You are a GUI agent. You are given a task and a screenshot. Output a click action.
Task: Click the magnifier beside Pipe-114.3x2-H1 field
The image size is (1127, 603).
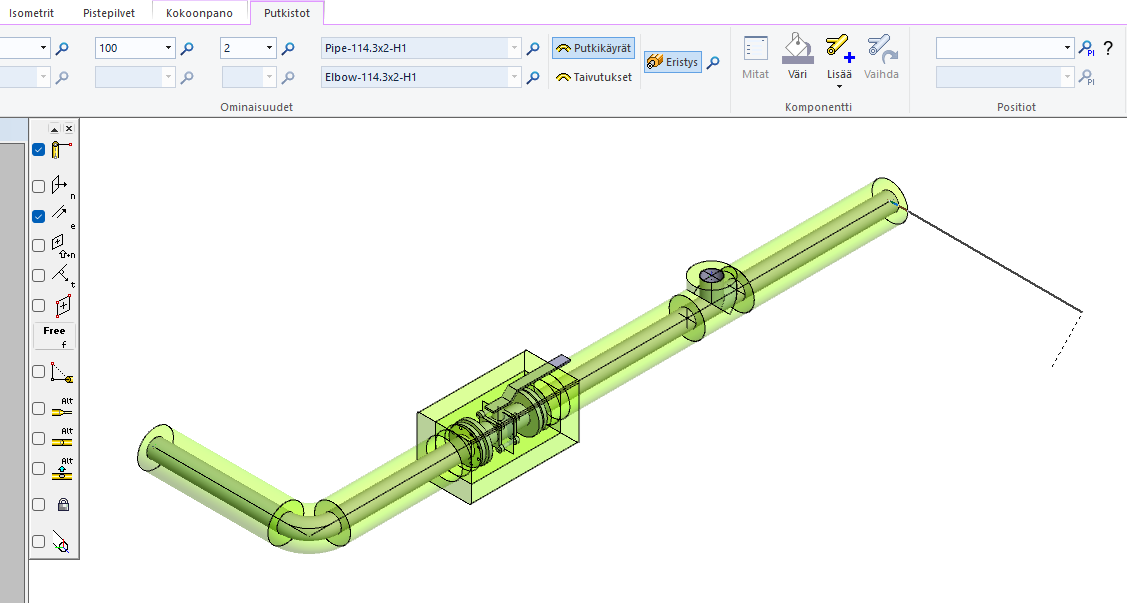533,48
